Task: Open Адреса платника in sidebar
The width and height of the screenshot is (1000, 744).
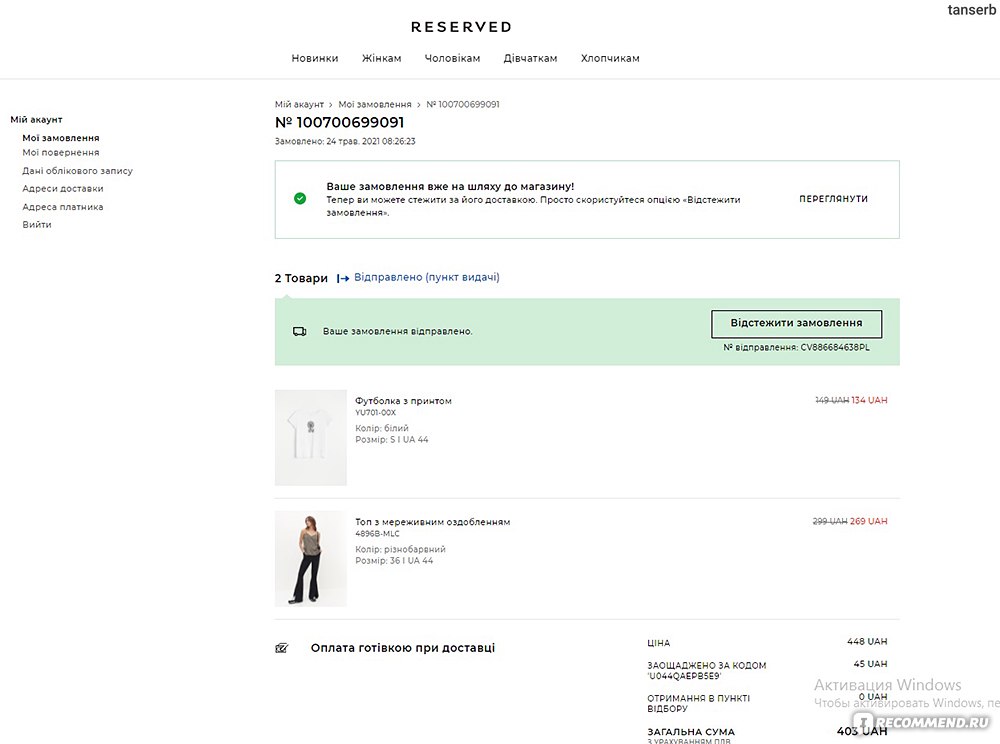Action: pos(62,207)
